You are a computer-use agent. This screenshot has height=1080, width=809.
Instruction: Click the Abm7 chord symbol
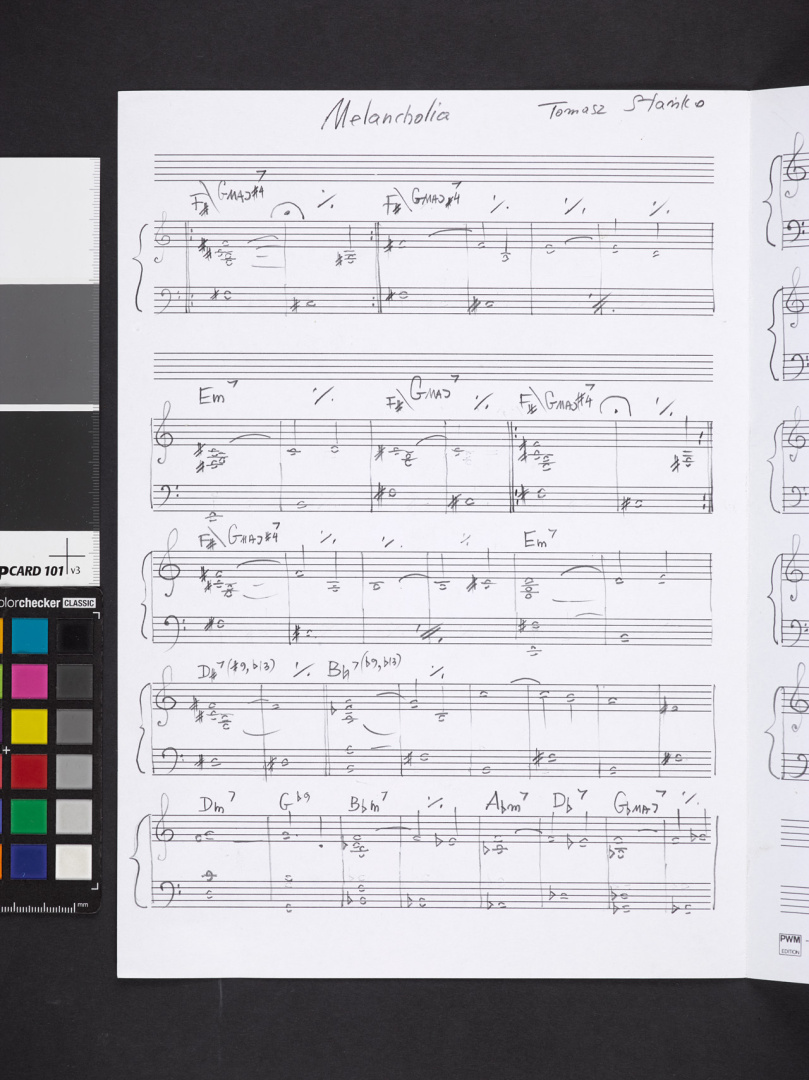[507, 801]
